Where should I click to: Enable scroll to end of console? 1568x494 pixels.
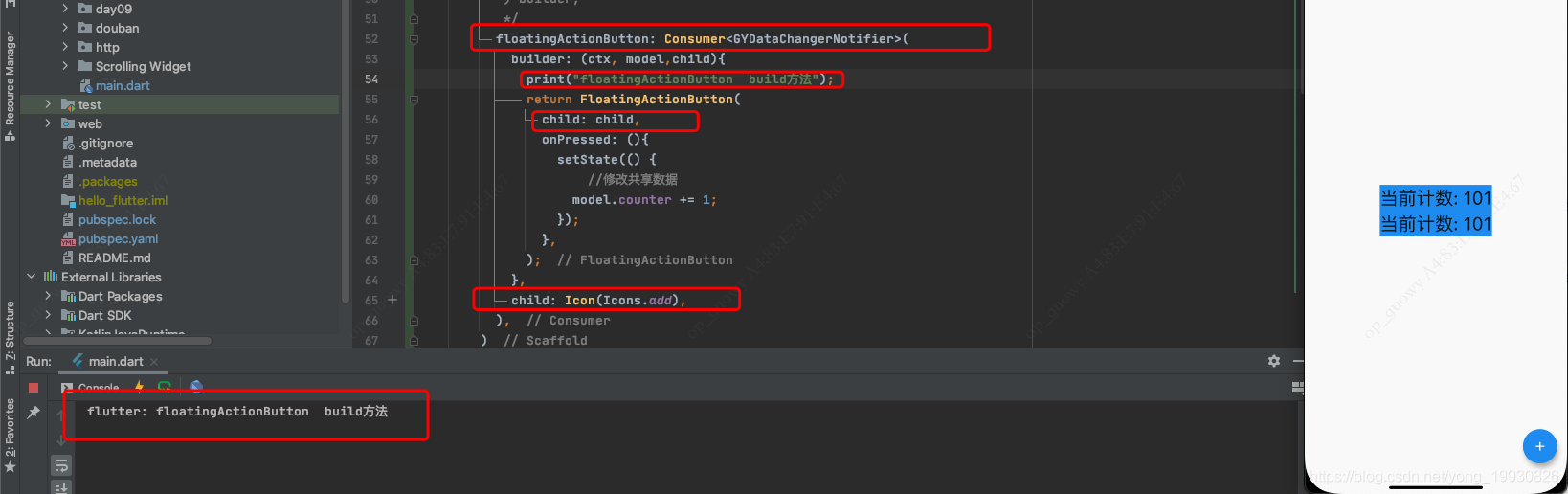(61, 487)
